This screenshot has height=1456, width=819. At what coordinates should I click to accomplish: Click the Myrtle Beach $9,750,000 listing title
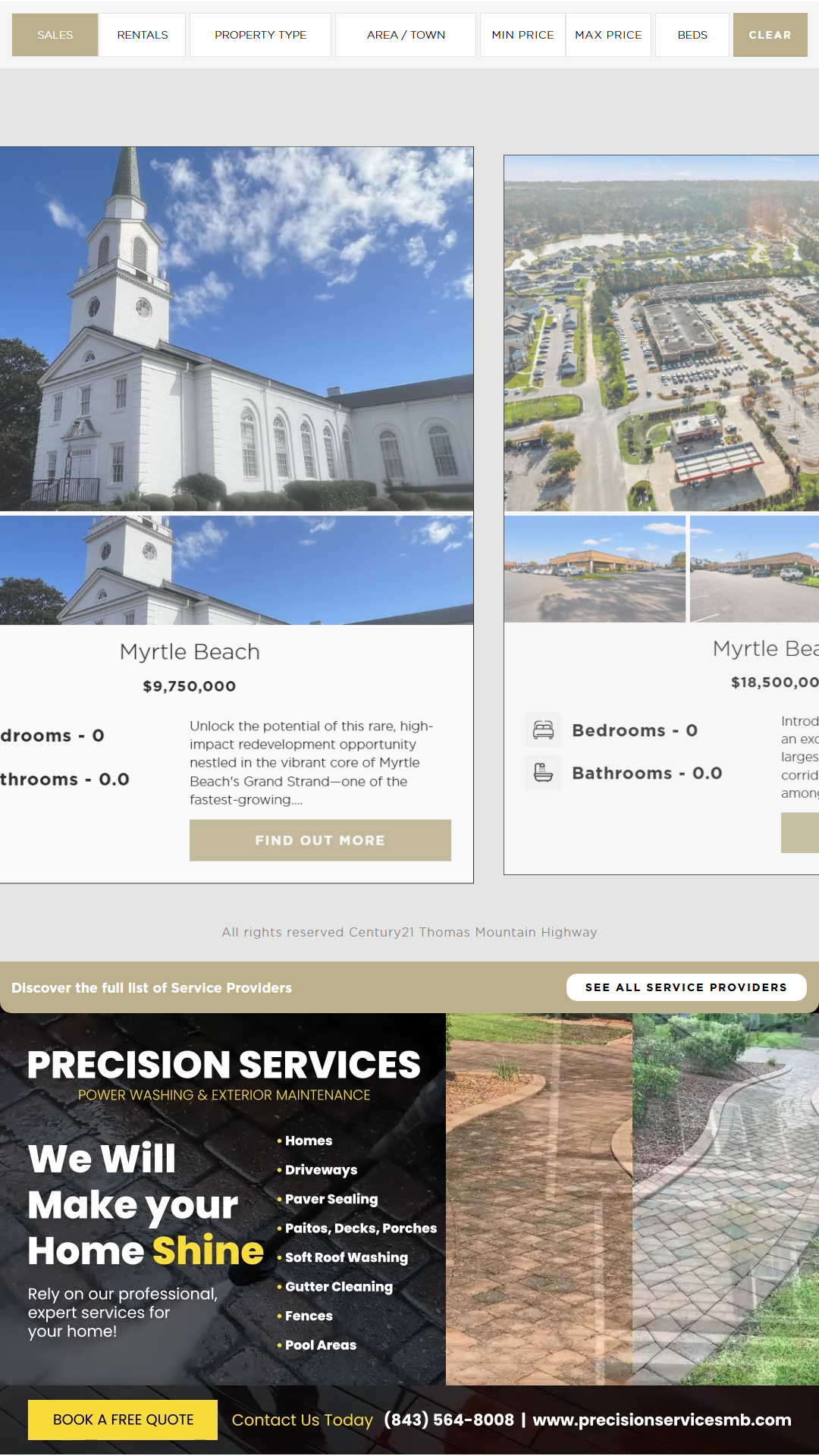click(x=190, y=652)
